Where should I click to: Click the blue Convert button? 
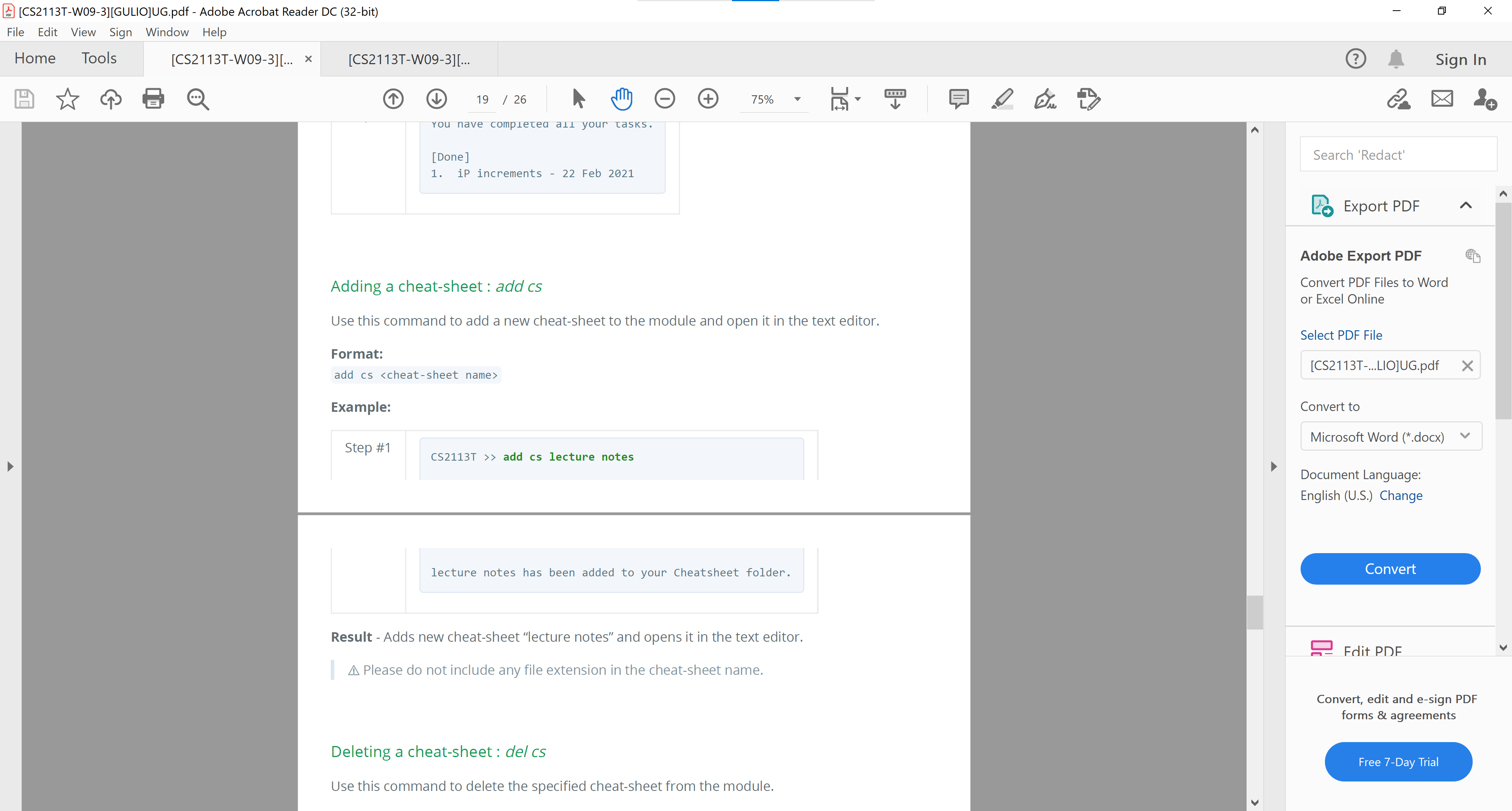pyautogui.click(x=1390, y=568)
